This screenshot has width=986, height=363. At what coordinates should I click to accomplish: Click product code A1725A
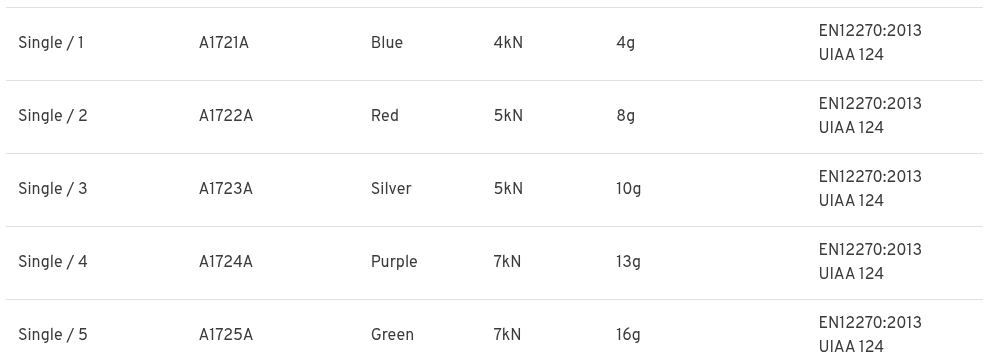click(226, 335)
